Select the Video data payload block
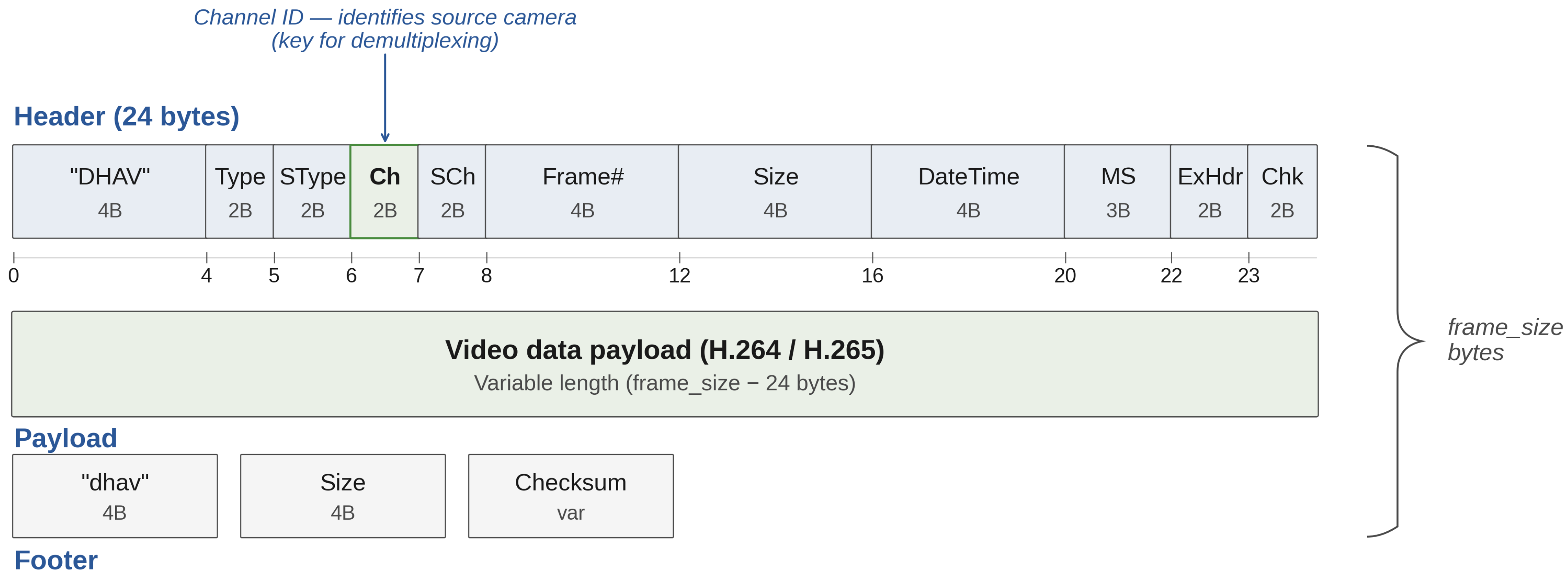The height and width of the screenshot is (575, 1568). (665, 364)
